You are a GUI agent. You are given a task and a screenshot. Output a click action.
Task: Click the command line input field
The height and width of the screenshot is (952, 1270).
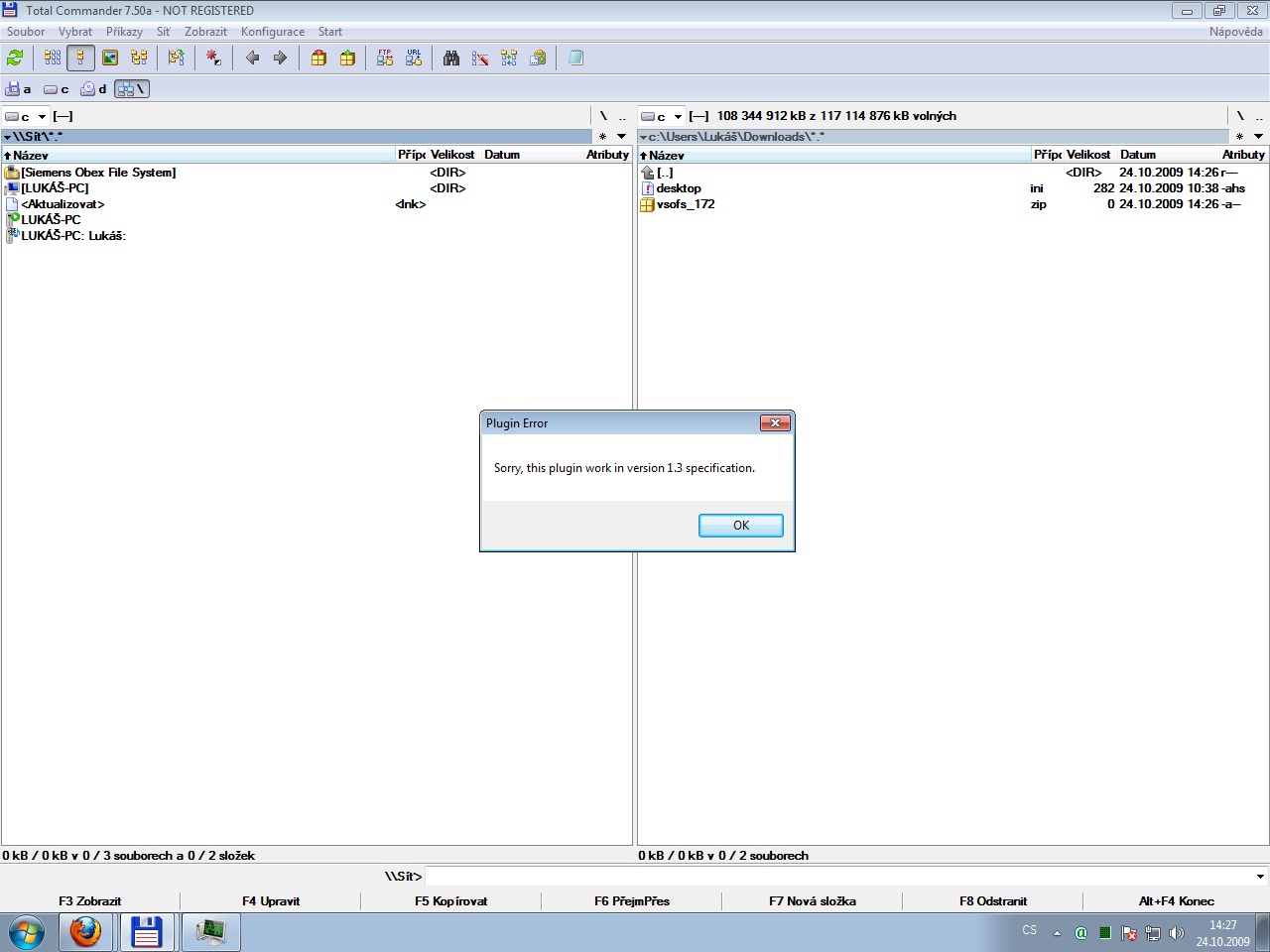click(x=839, y=877)
